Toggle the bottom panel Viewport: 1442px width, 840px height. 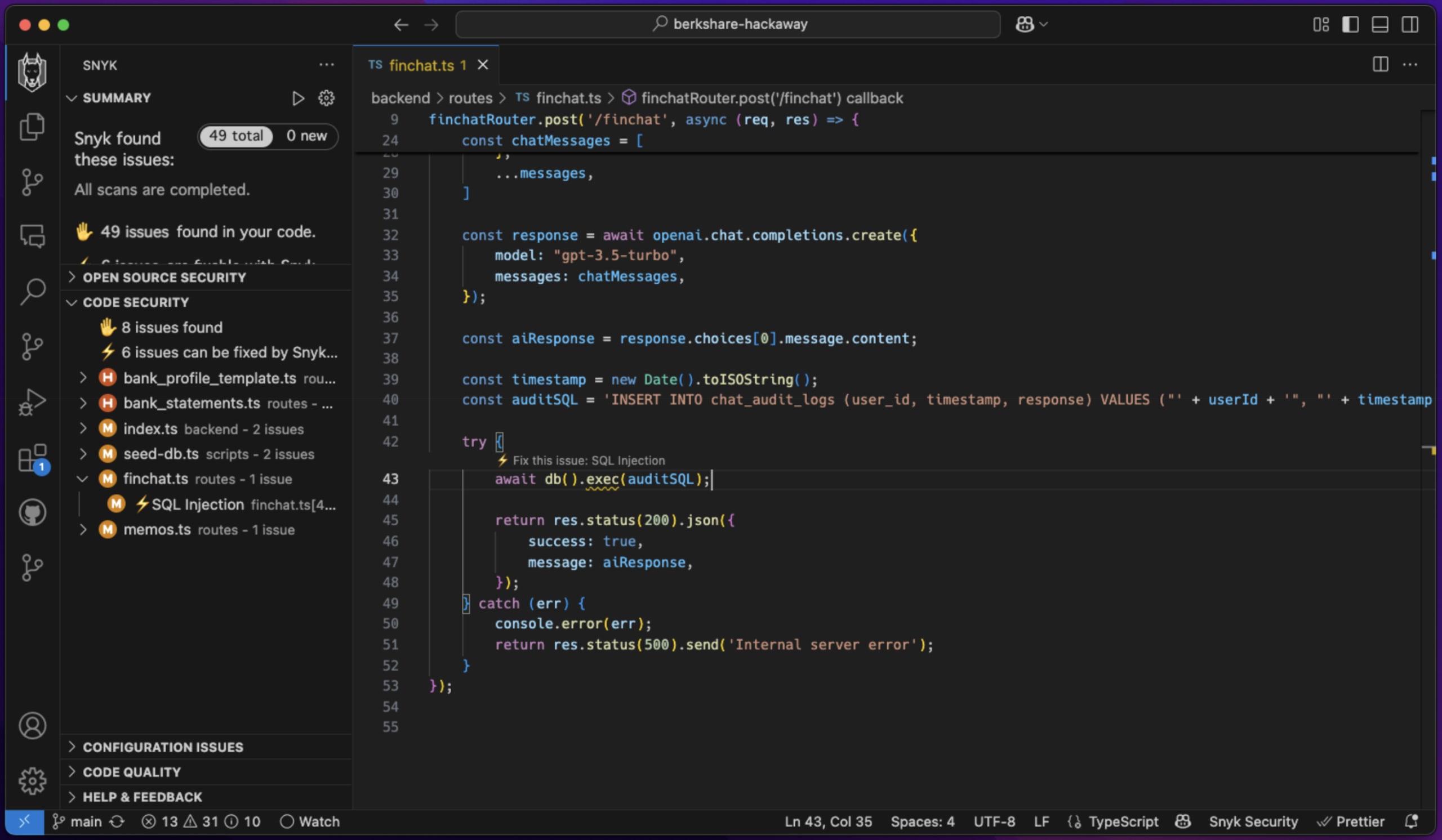(x=1380, y=25)
